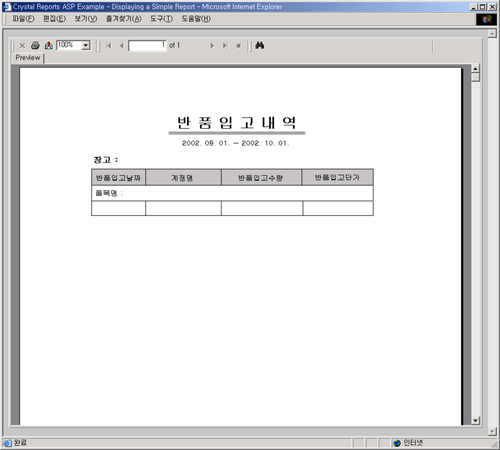This screenshot has width=500, height=450.
Task: Open the 100% zoom dropdown
Action: [x=86, y=45]
